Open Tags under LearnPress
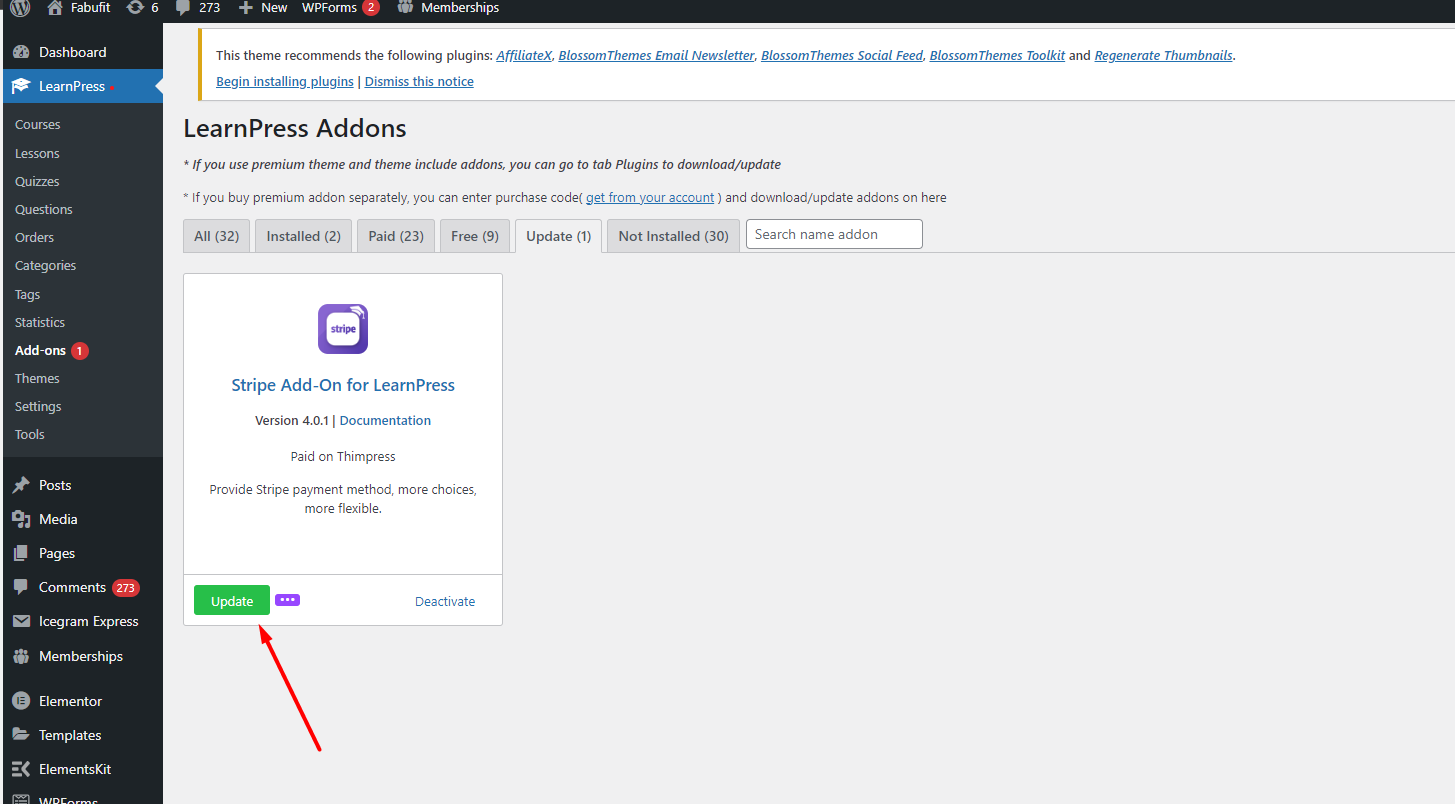This screenshot has height=804, width=1455. pos(28,294)
